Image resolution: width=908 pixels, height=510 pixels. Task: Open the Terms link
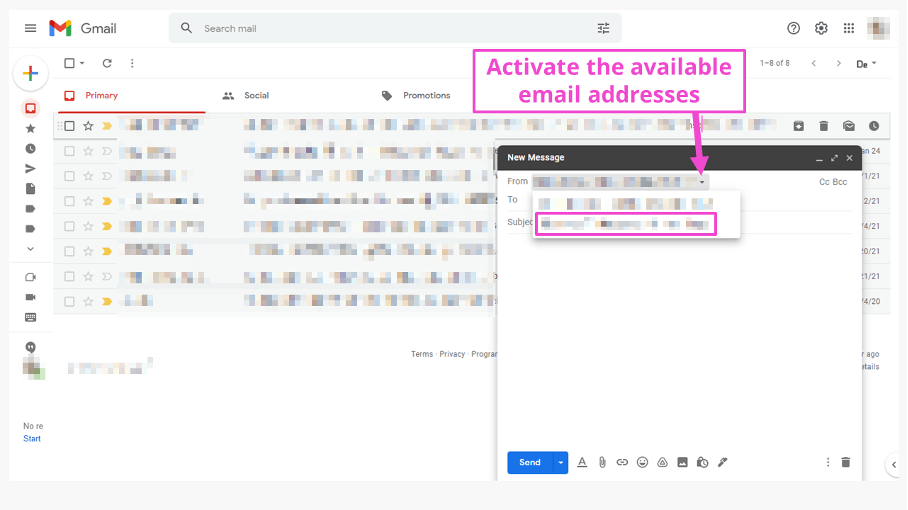422,354
